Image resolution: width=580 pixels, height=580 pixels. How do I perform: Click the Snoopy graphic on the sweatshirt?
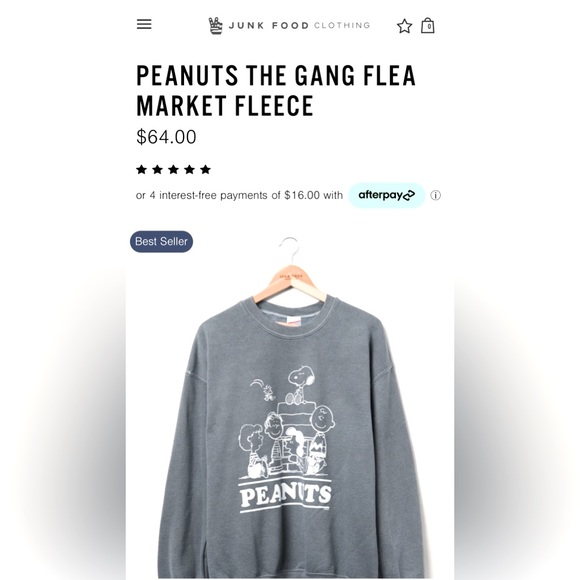click(300, 384)
